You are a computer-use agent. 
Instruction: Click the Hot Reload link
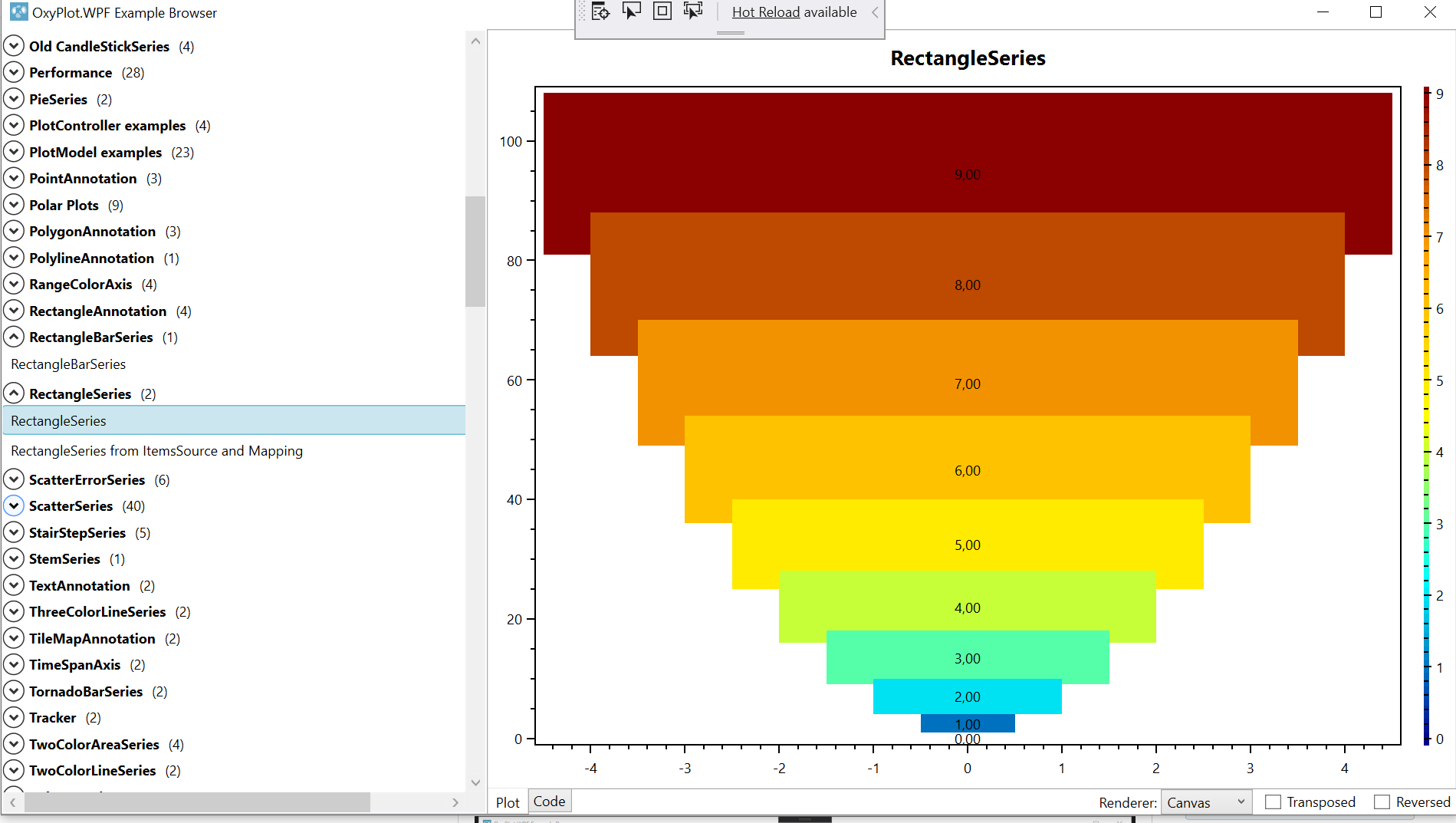[x=764, y=12]
